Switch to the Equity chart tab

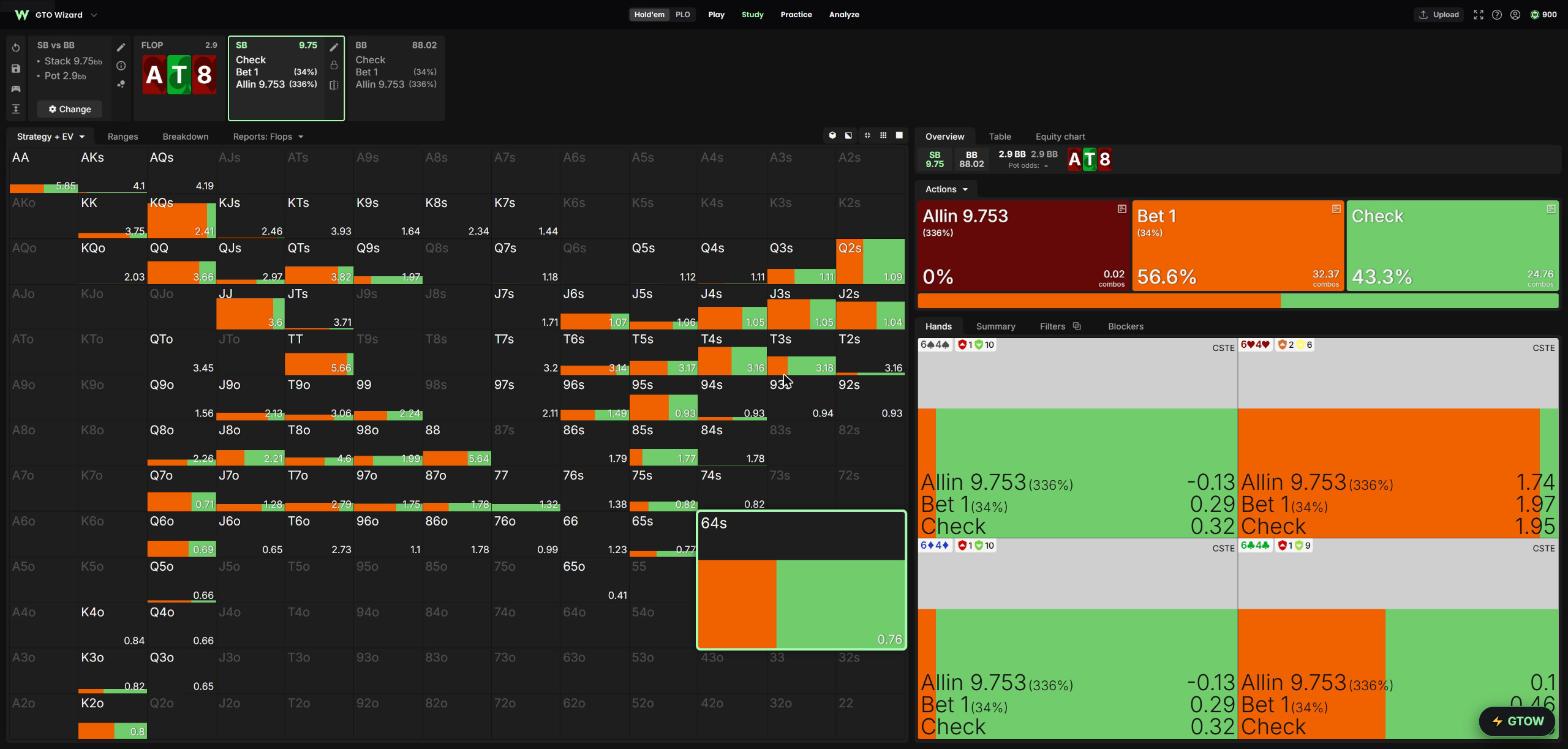point(1060,136)
